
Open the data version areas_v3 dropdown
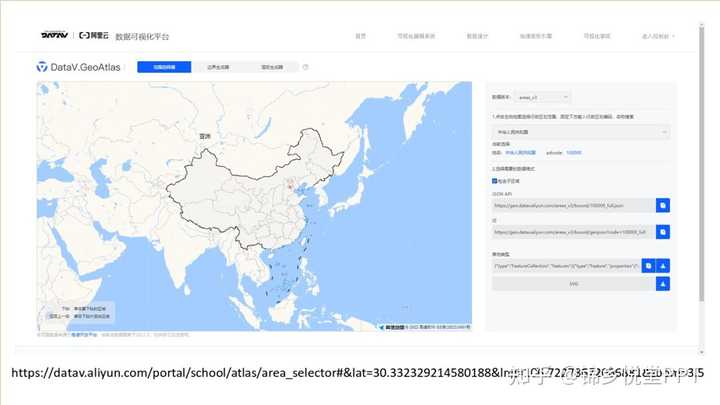coord(542,97)
